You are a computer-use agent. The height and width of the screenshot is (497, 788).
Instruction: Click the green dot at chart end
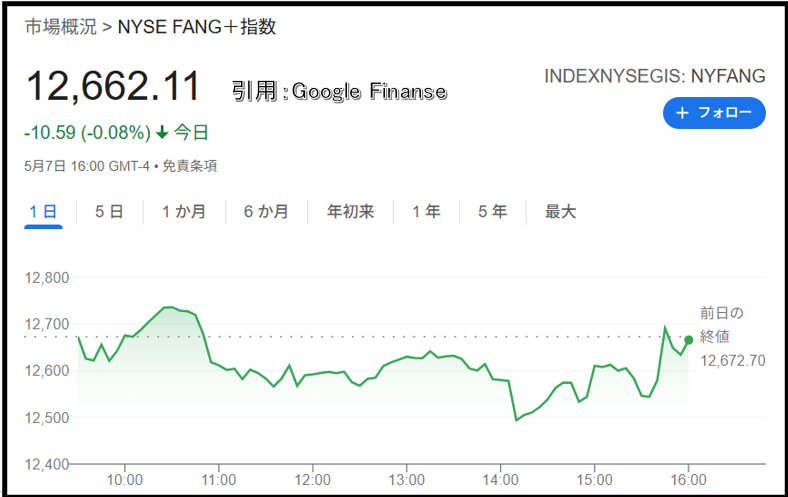(688, 340)
